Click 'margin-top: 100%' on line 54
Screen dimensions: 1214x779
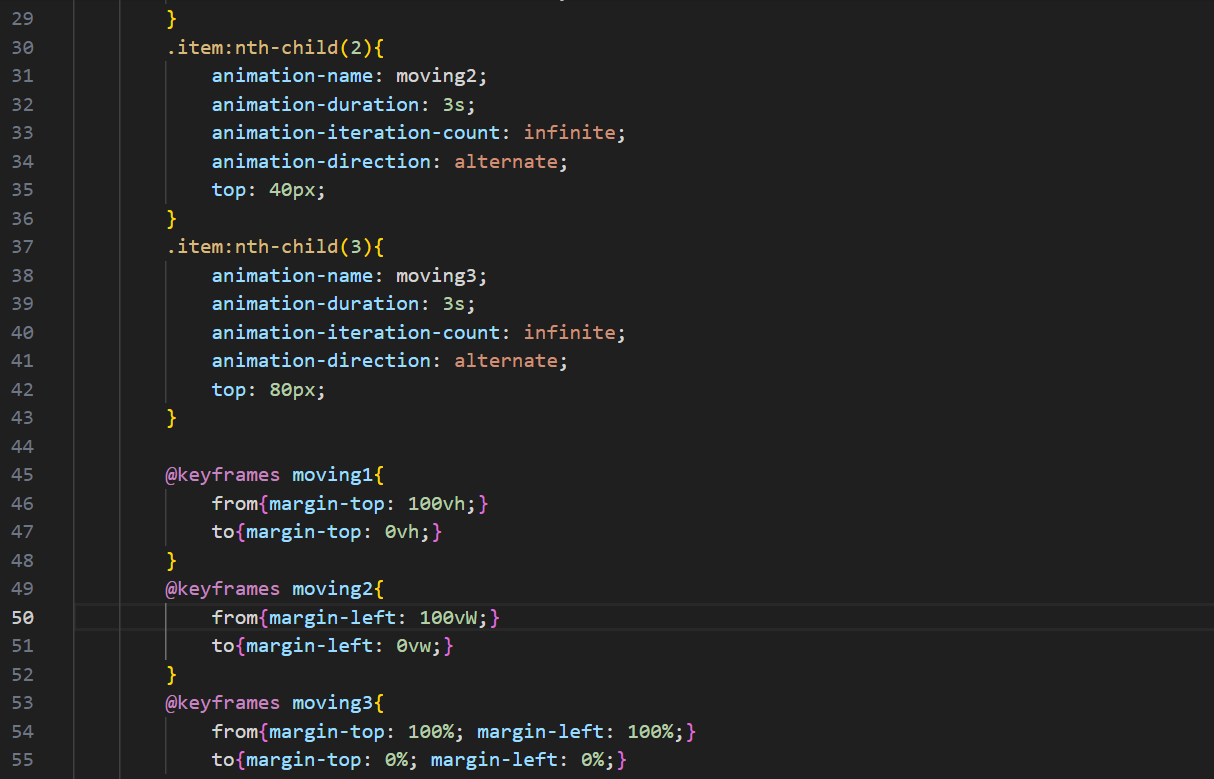pyautogui.click(x=362, y=732)
